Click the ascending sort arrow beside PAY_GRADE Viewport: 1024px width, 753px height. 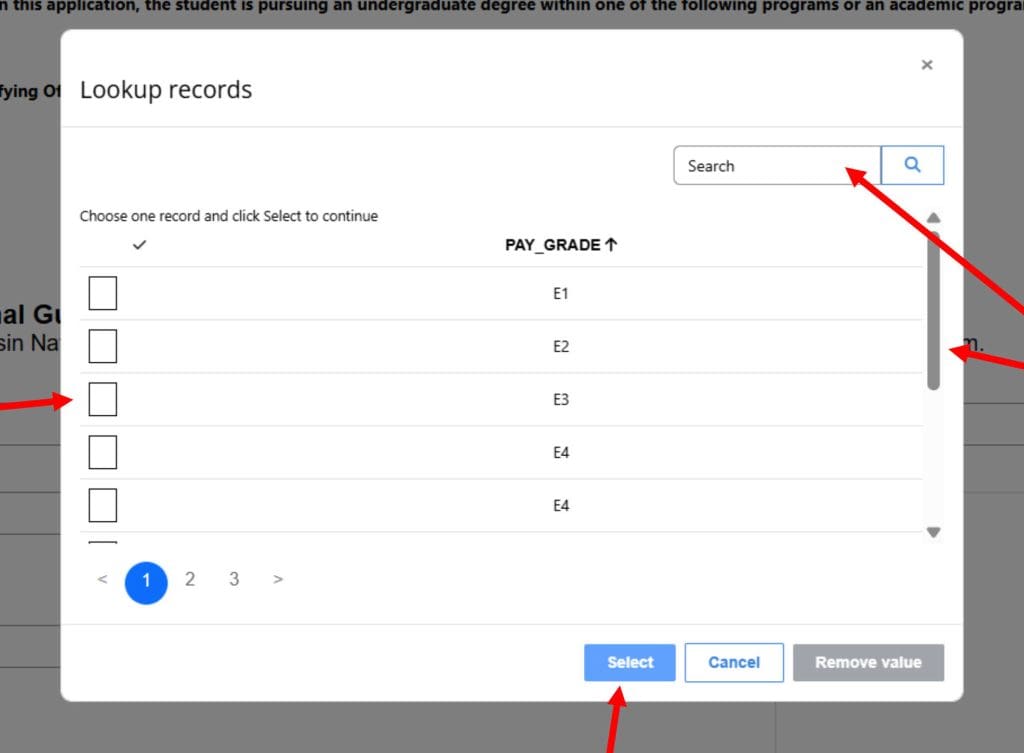tap(611, 244)
